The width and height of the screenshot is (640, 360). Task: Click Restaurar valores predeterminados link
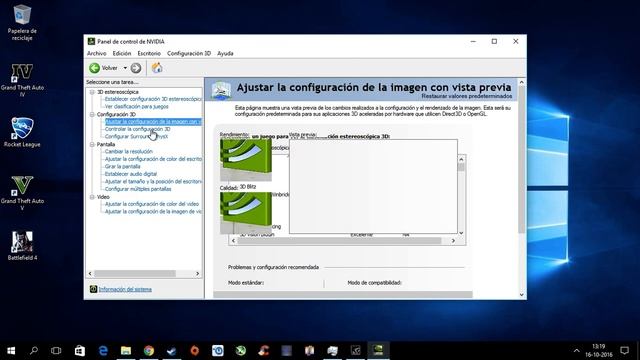[x=467, y=96]
